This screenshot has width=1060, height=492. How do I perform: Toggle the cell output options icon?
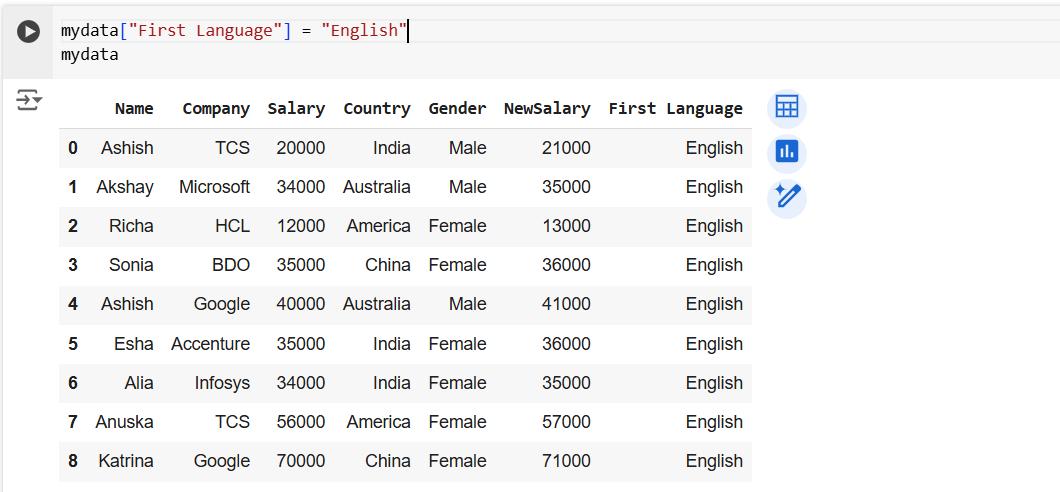point(29,99)
